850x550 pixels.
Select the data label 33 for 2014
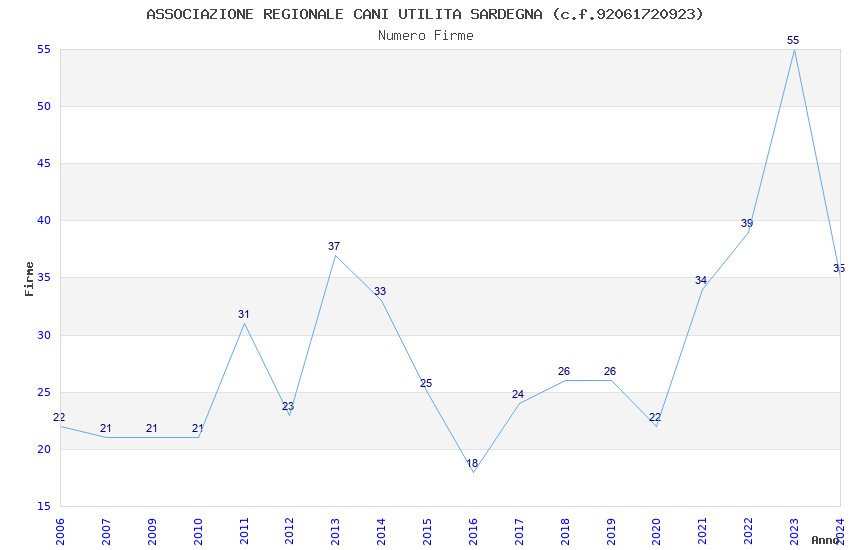tap(379, 292)
